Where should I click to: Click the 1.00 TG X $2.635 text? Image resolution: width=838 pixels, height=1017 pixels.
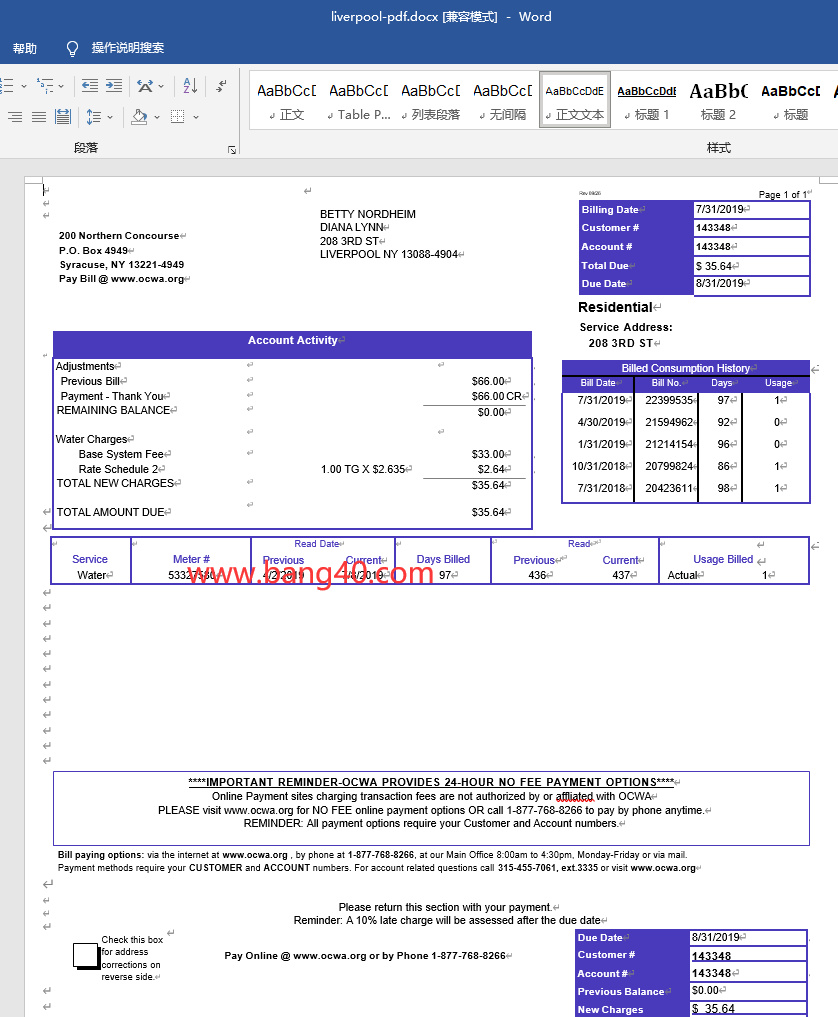click(363, 469)
